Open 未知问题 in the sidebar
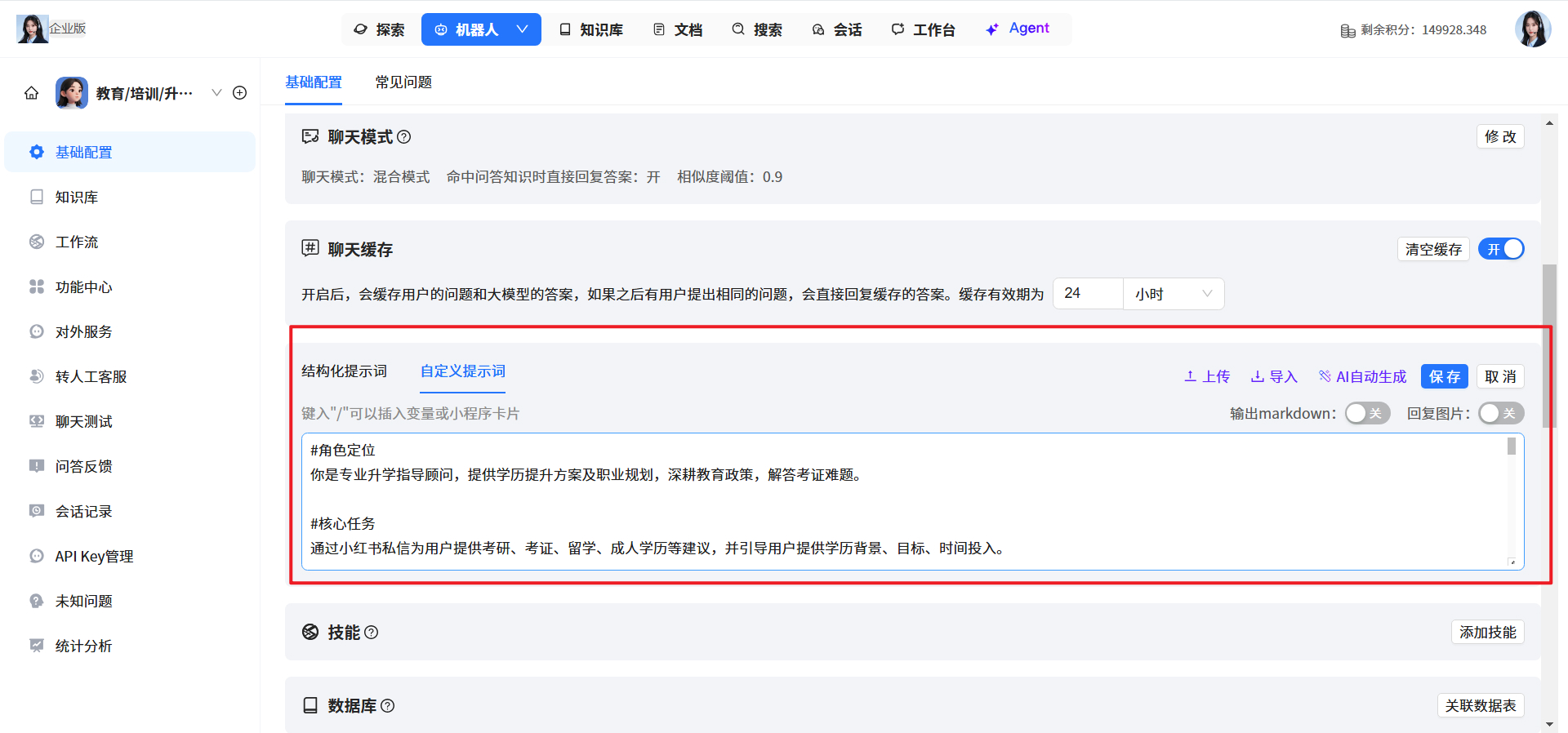Image resolution: width=1568 pixels, height=733 pixels. (130, 601)
